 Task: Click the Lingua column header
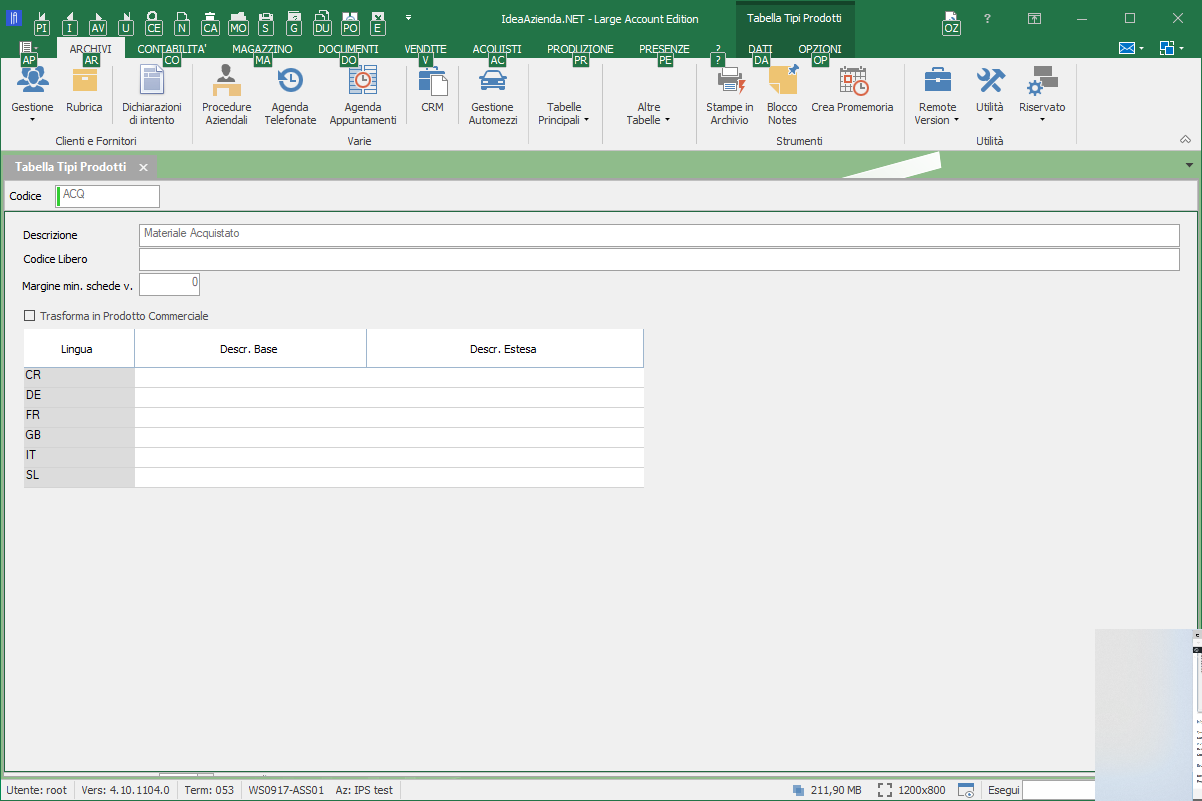[x=78, y=349]
